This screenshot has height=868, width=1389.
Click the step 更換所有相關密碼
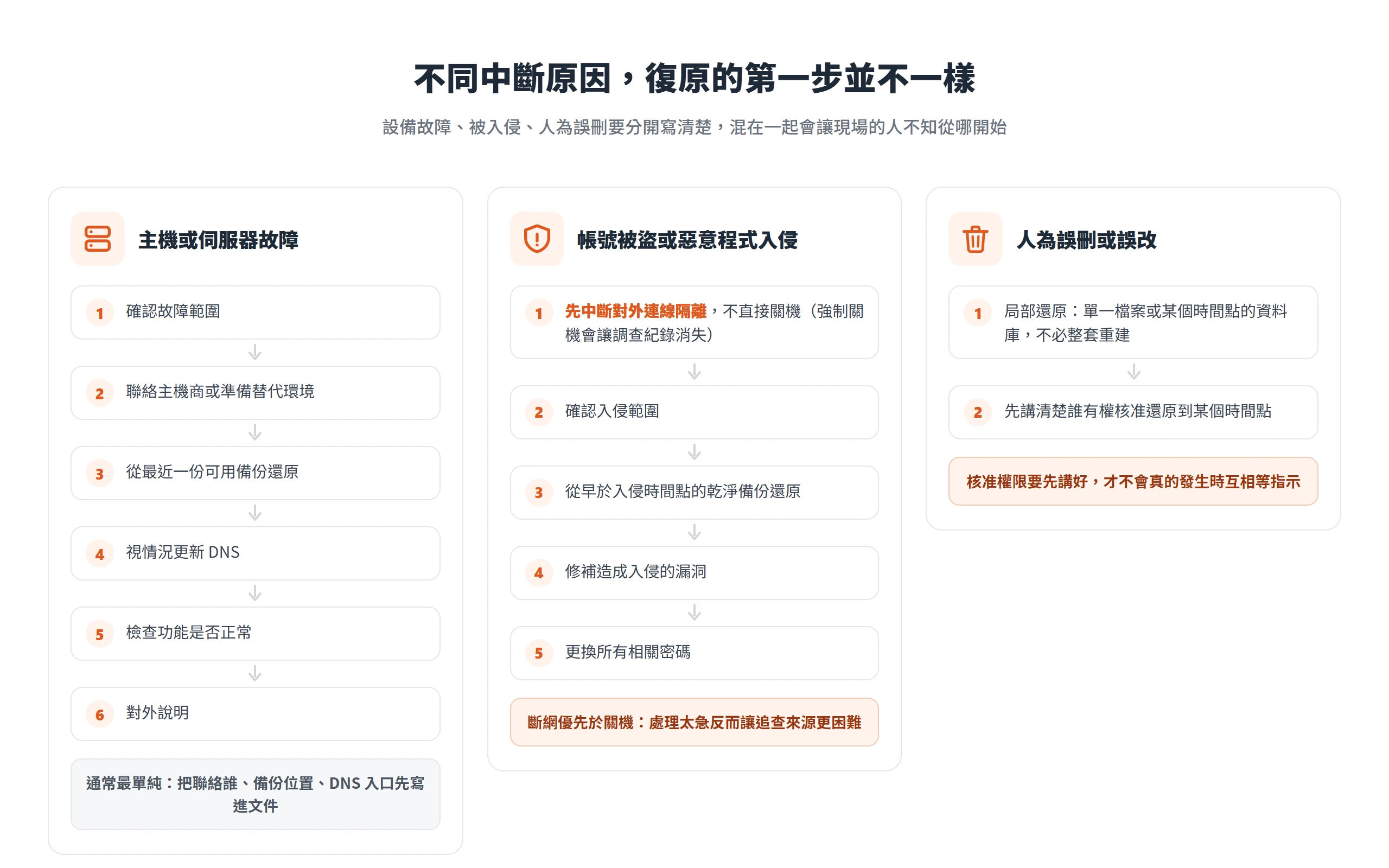[694, 653]
